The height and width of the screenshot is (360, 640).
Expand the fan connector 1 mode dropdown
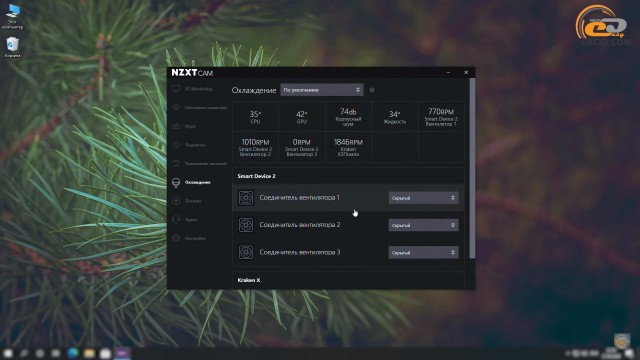(x=423, y=198)
